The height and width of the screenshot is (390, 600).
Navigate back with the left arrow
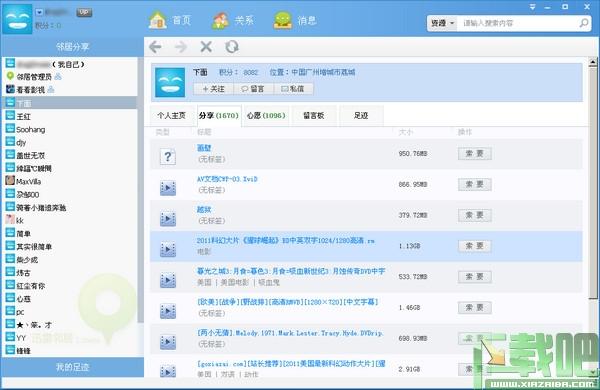155,47
